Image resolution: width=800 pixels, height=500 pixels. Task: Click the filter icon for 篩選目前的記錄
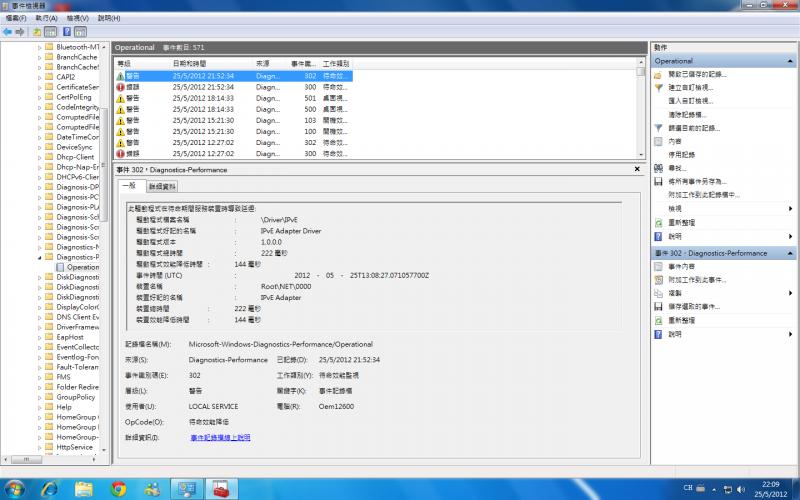point(658,128)
